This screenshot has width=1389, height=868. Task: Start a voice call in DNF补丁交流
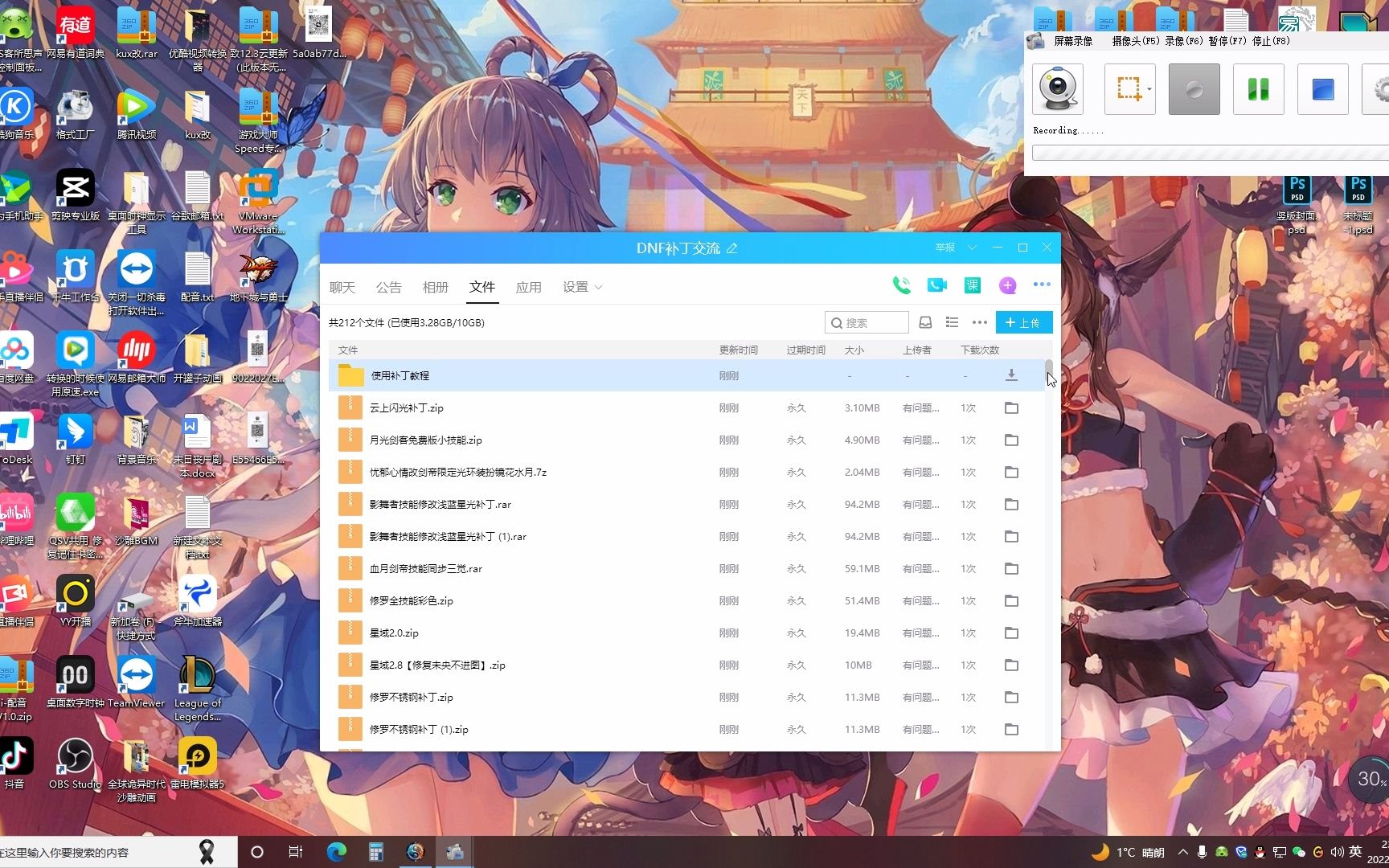point(902,285)
